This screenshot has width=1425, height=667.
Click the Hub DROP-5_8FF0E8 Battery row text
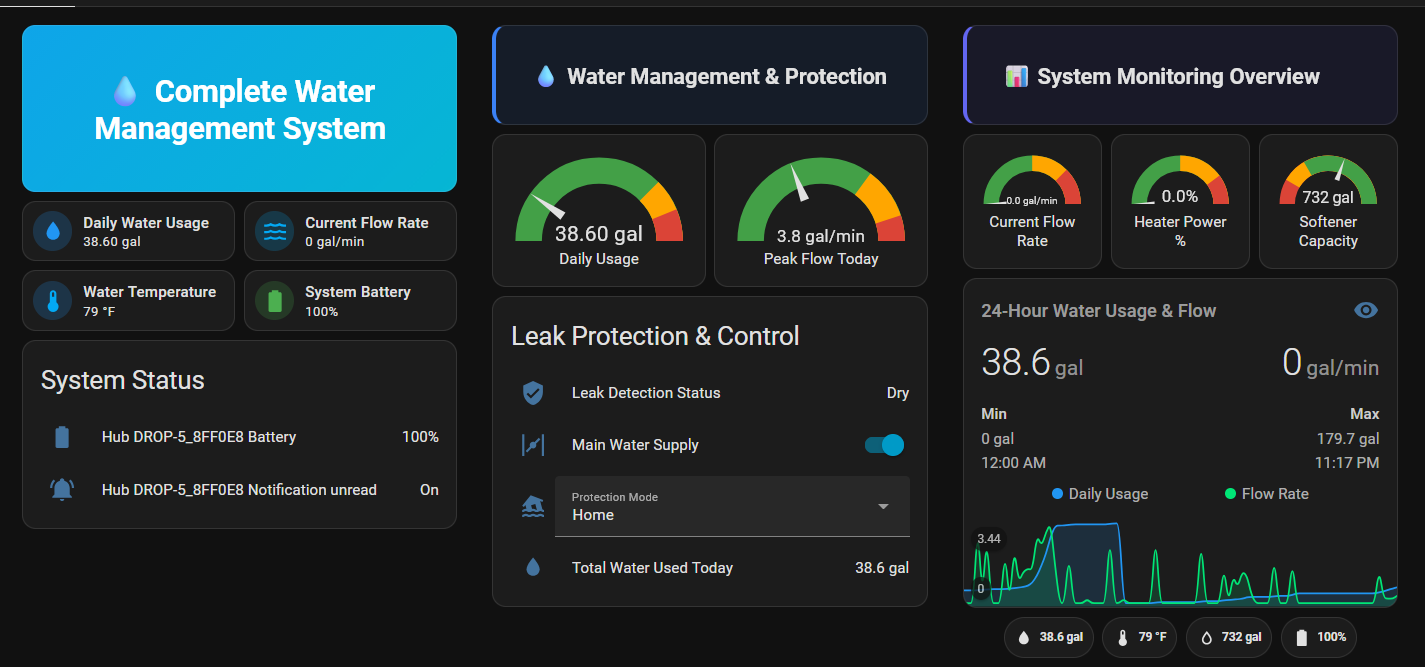199,437
